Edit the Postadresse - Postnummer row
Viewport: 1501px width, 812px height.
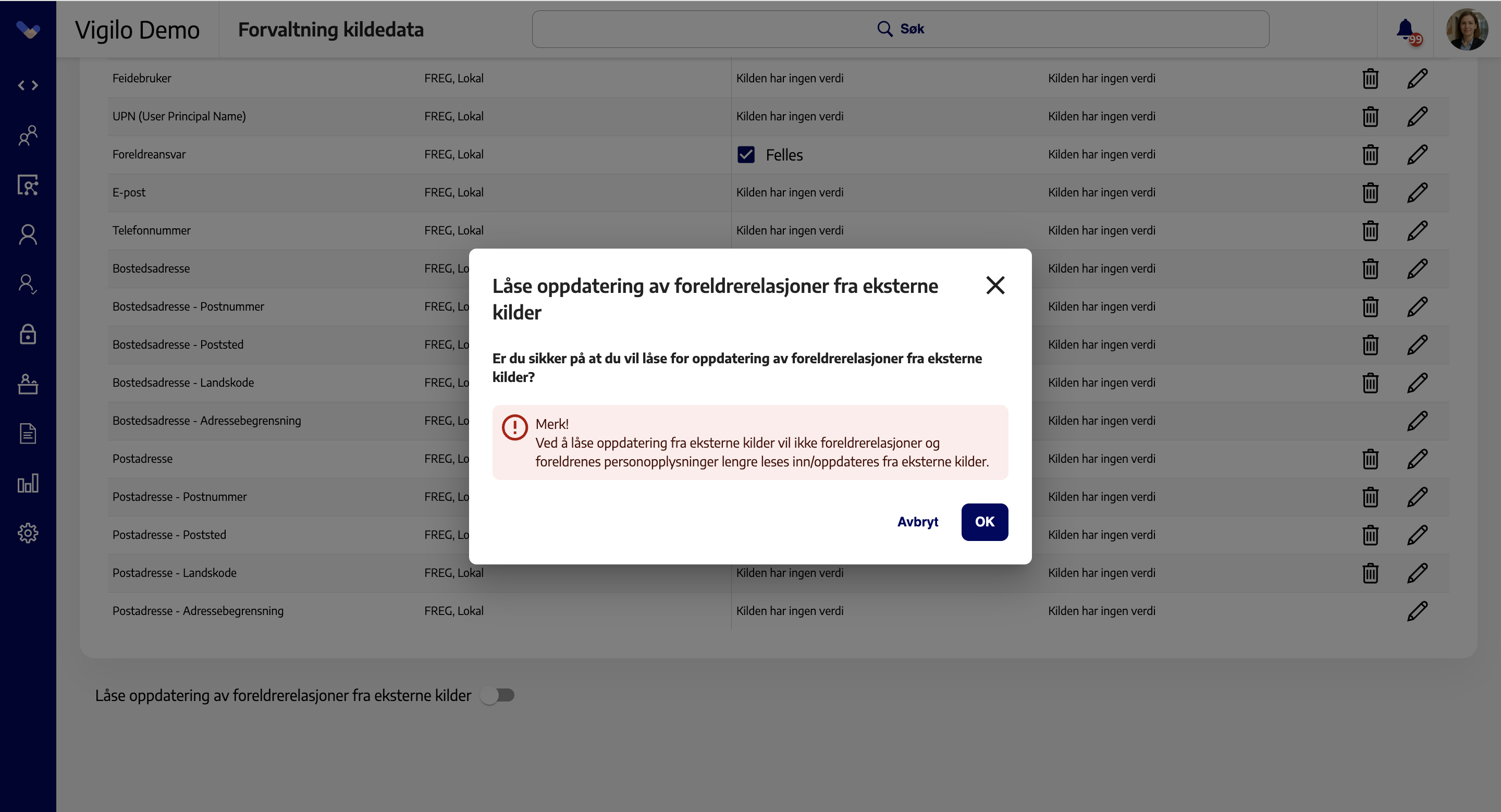(x=1417, y=497)
